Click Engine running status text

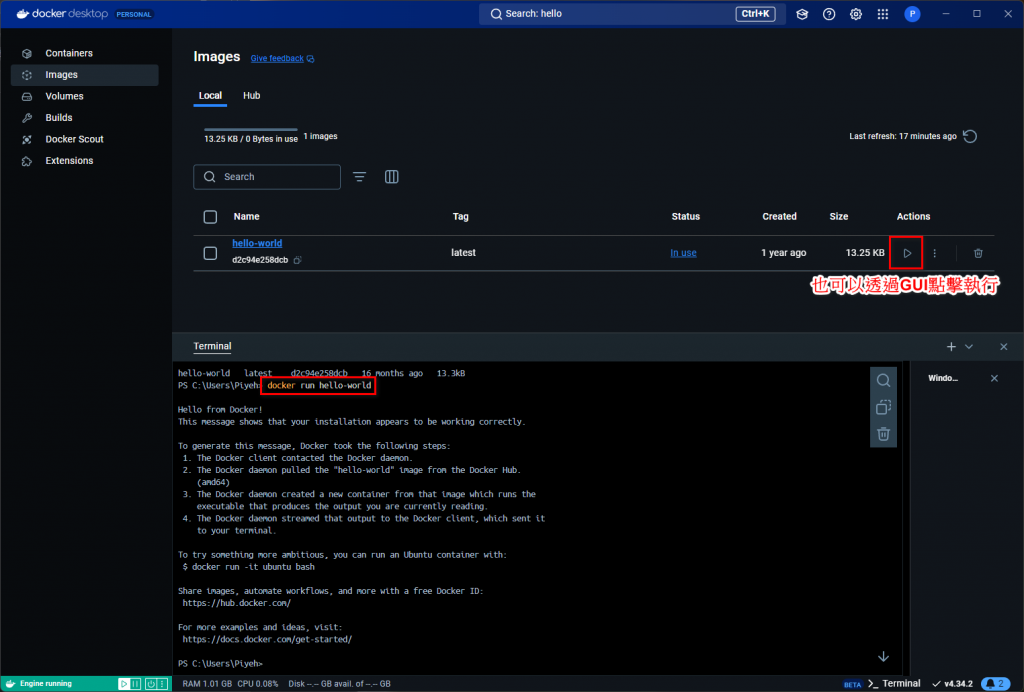coord(46,684)
